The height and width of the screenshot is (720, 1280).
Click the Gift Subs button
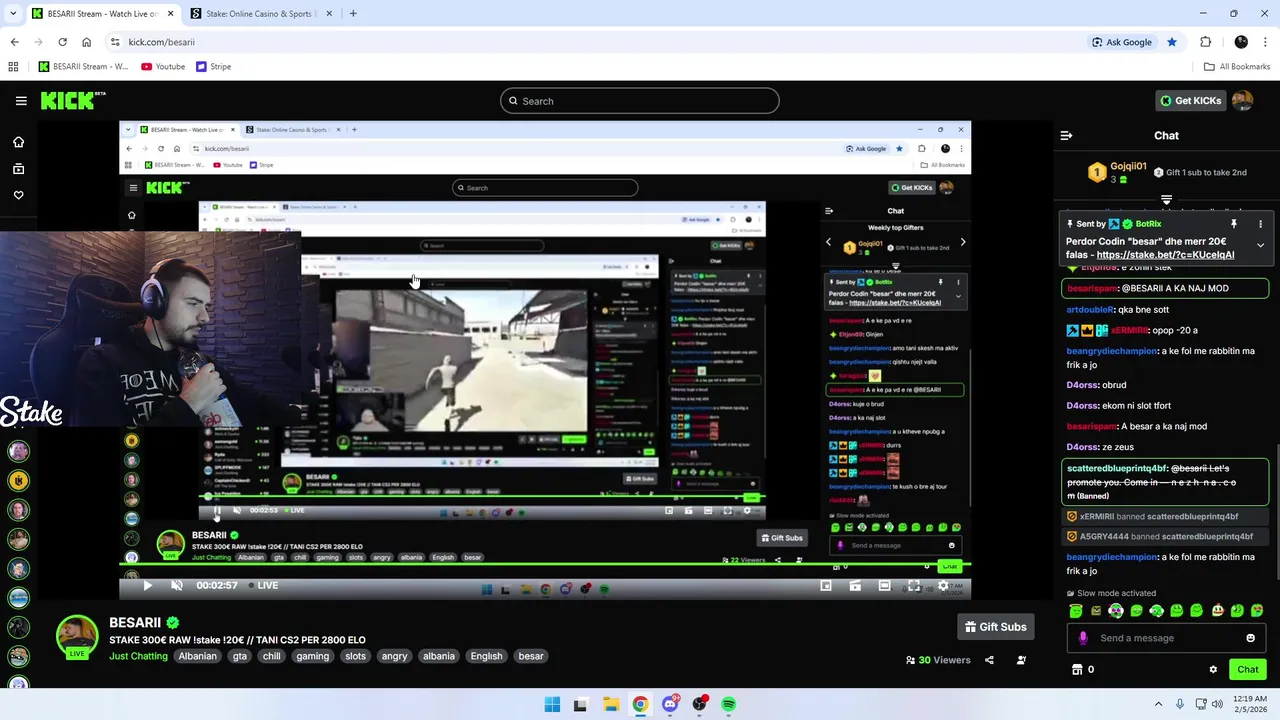995,627
